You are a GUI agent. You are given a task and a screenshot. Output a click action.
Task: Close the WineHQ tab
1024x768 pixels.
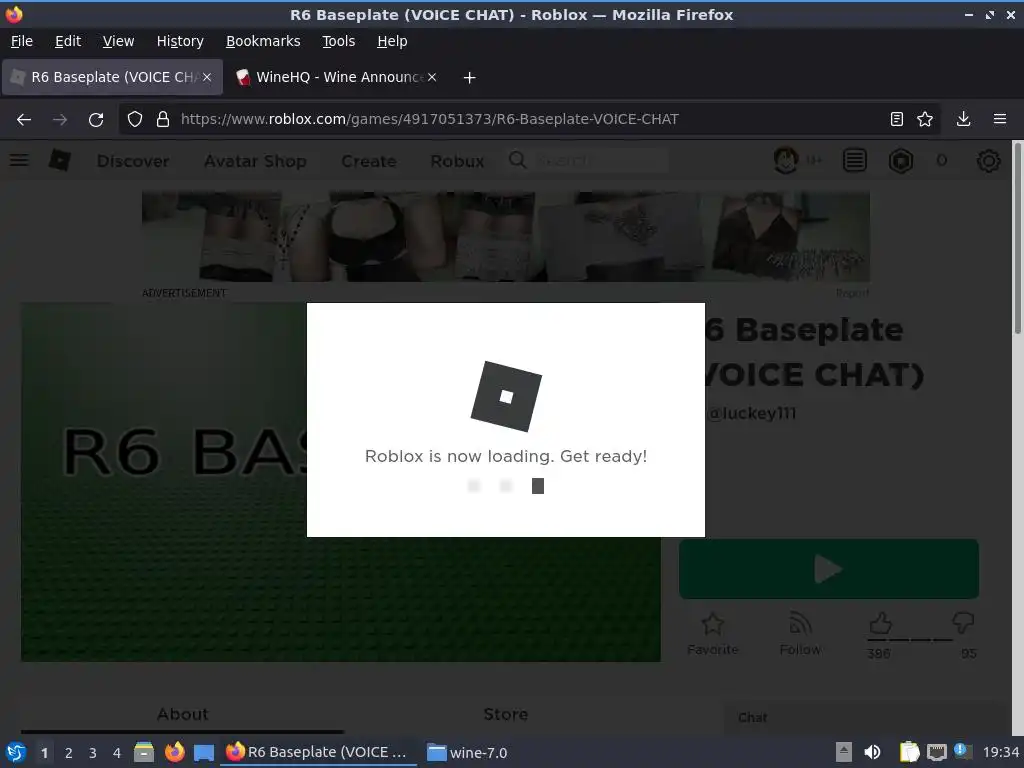click(432, 77)
